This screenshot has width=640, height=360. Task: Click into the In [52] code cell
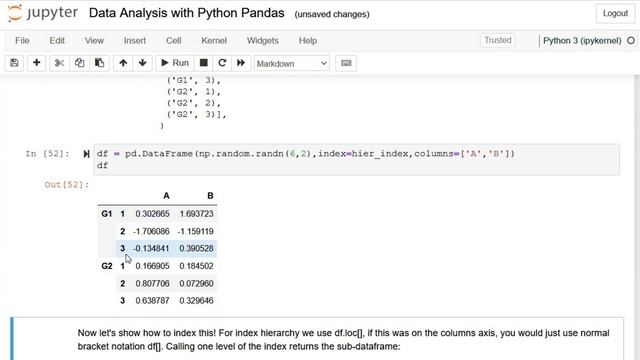[x=356, y=160]
